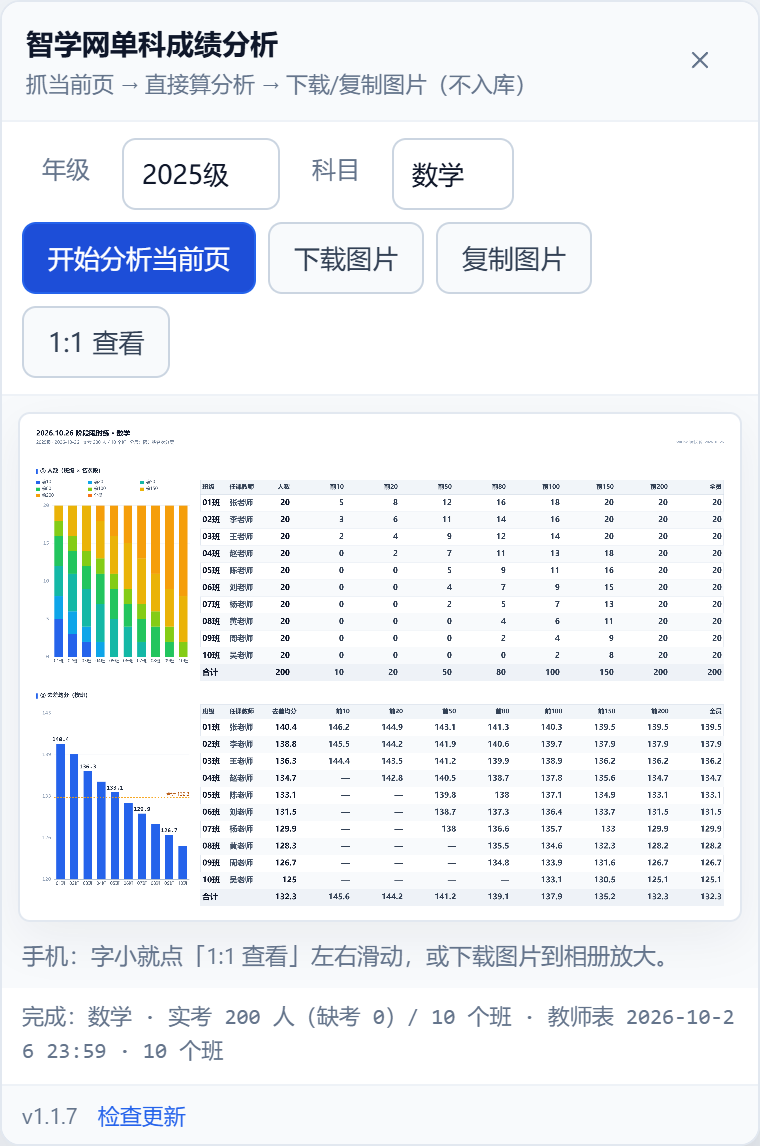760x1146 pixels.
Task: Click the title 智学网单科成绩分析
Action: (152, 45)
